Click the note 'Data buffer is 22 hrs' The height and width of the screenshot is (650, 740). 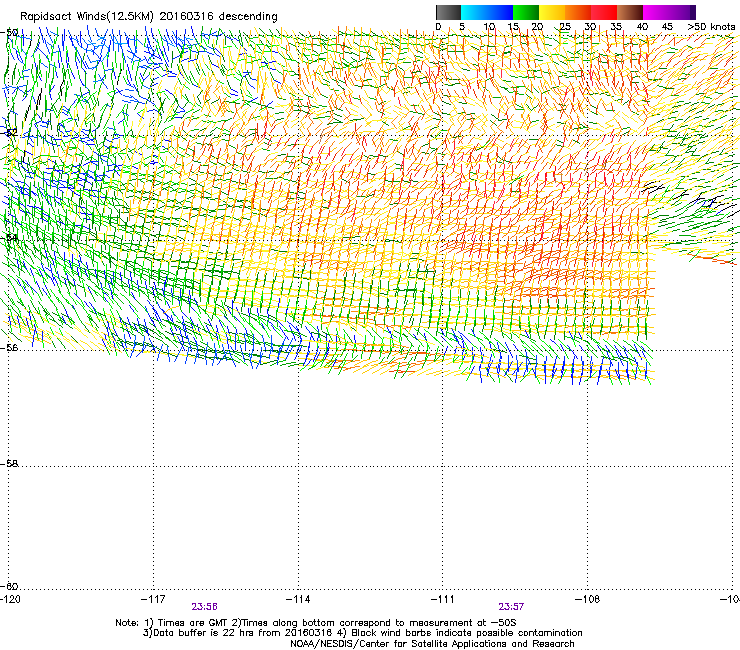[x=201, y=633]
